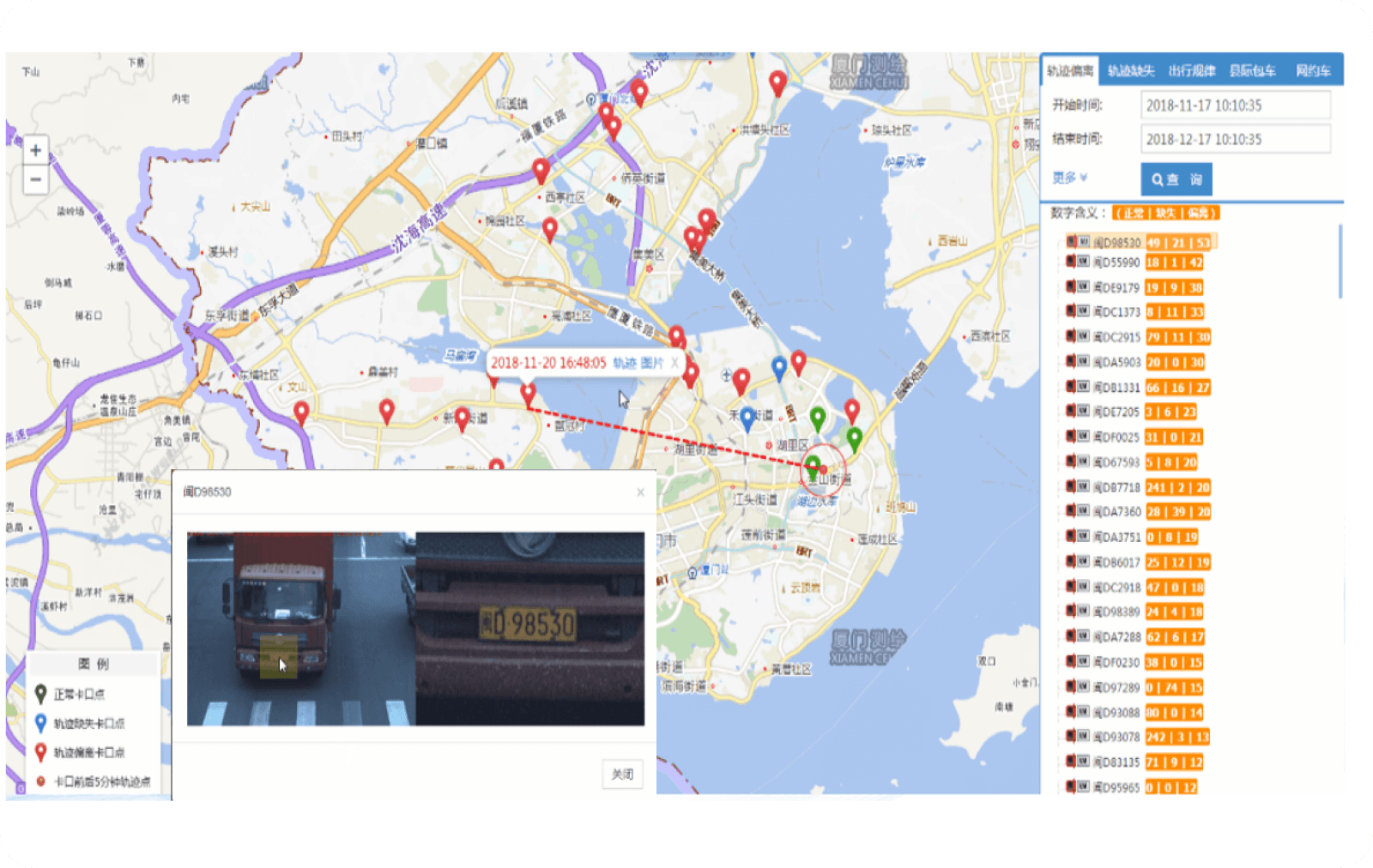Select vehicle 闽DC2915 in the list
The image size is (1373, 868).
tap(1116, 338)
